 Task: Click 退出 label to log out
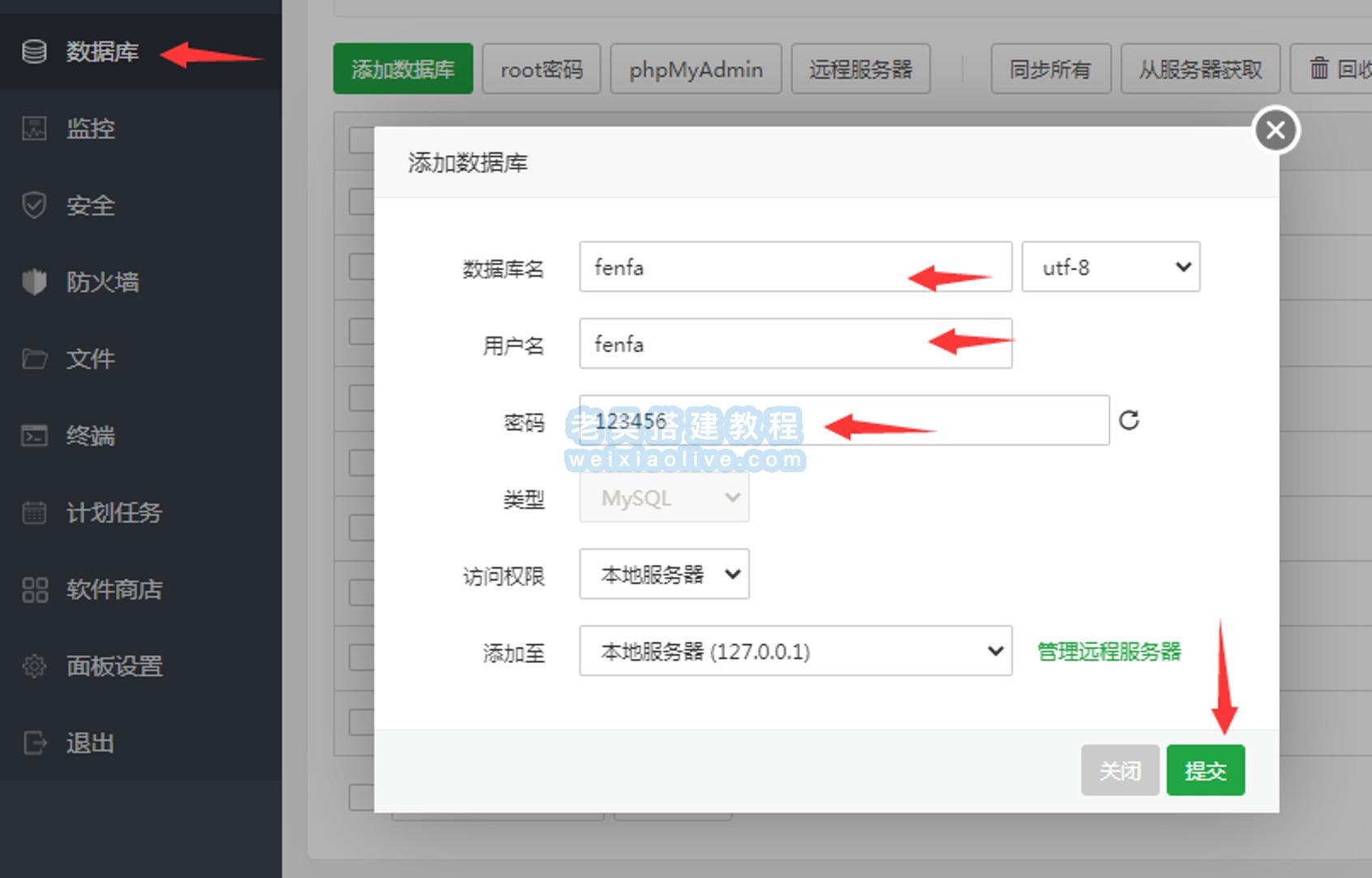[x=90, y=742]
